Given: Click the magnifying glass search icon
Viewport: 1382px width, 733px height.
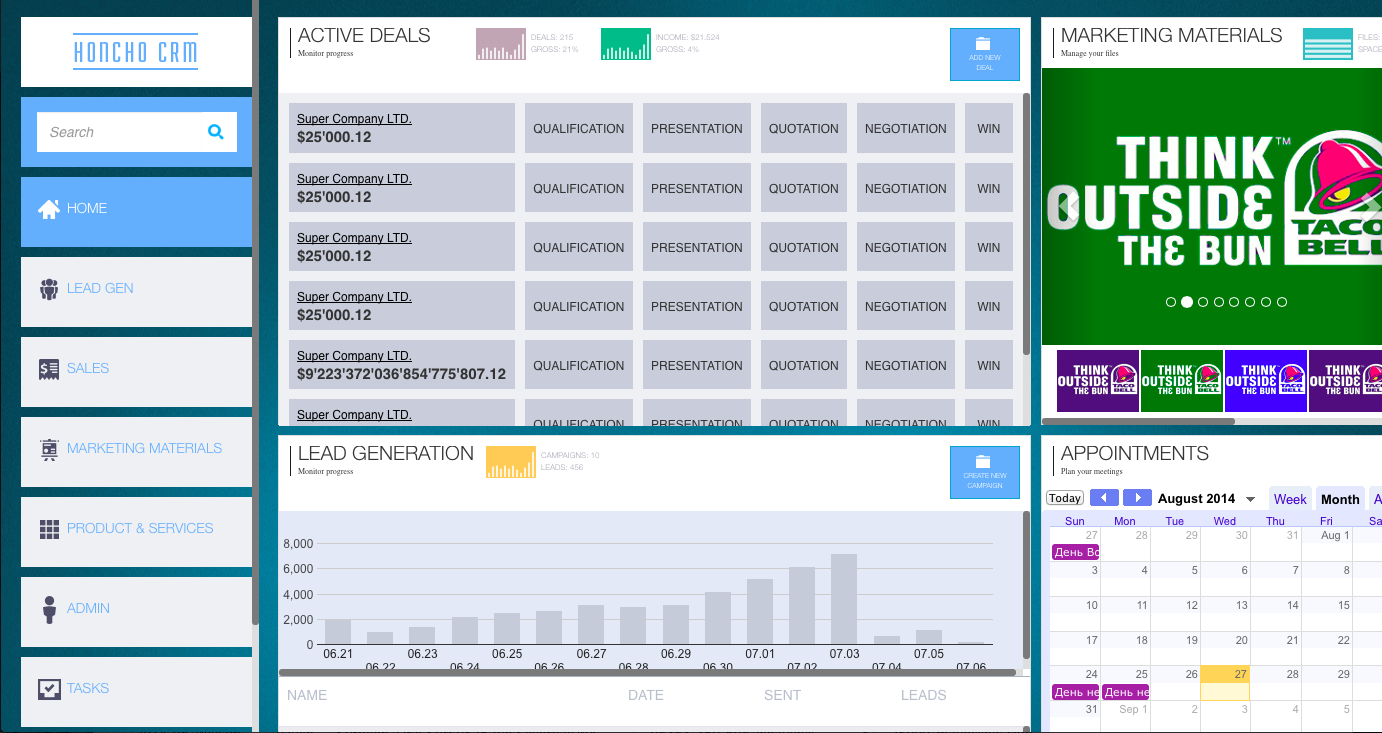Looking at the screenshot, I should [x=215, y=131].
